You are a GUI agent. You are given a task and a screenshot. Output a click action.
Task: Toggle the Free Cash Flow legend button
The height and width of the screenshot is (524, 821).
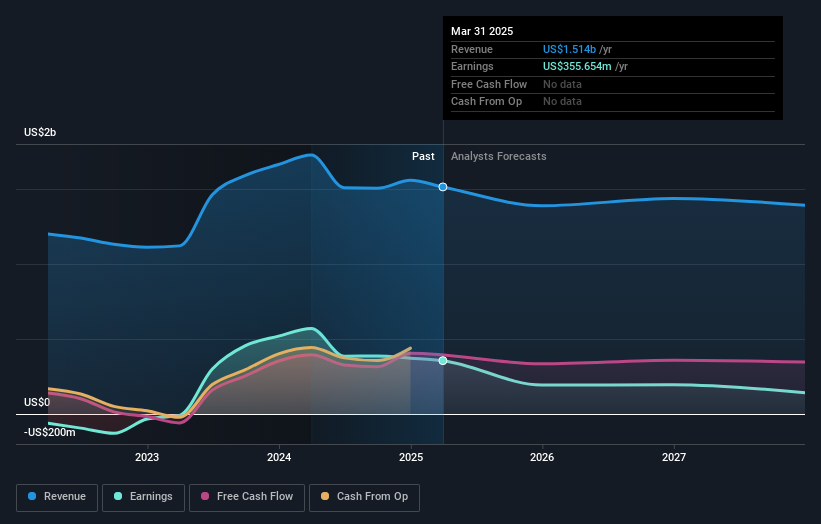pos(247,497)
